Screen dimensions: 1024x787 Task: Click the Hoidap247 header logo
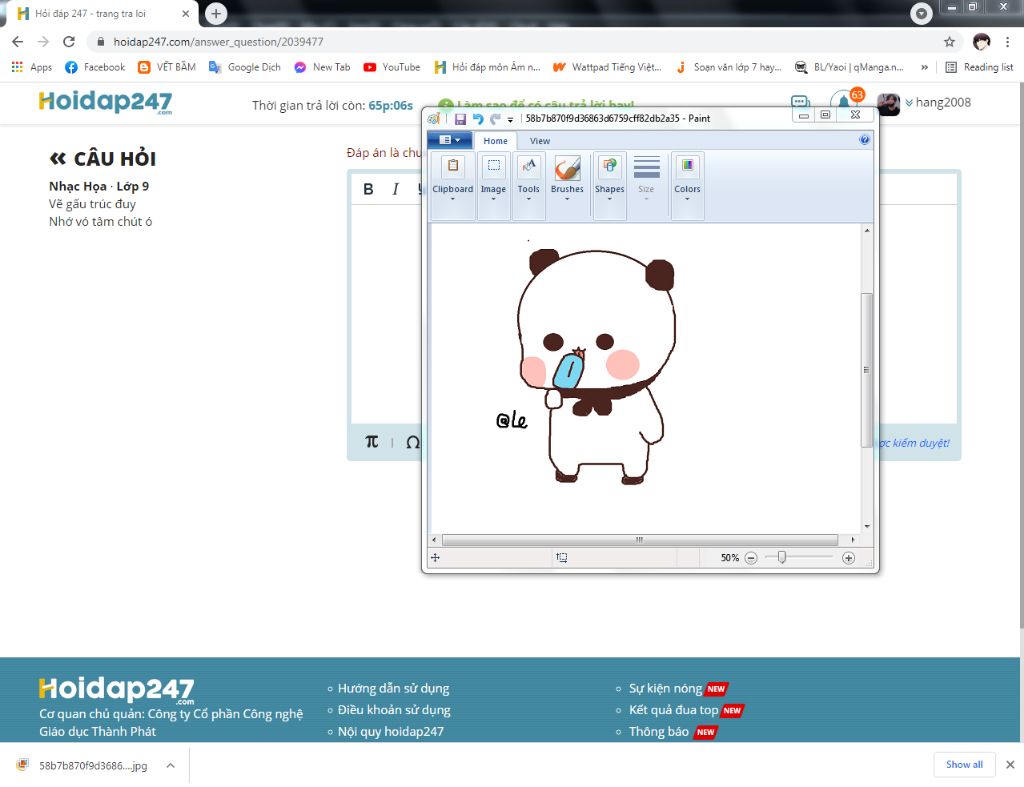[x=105, y=103]
